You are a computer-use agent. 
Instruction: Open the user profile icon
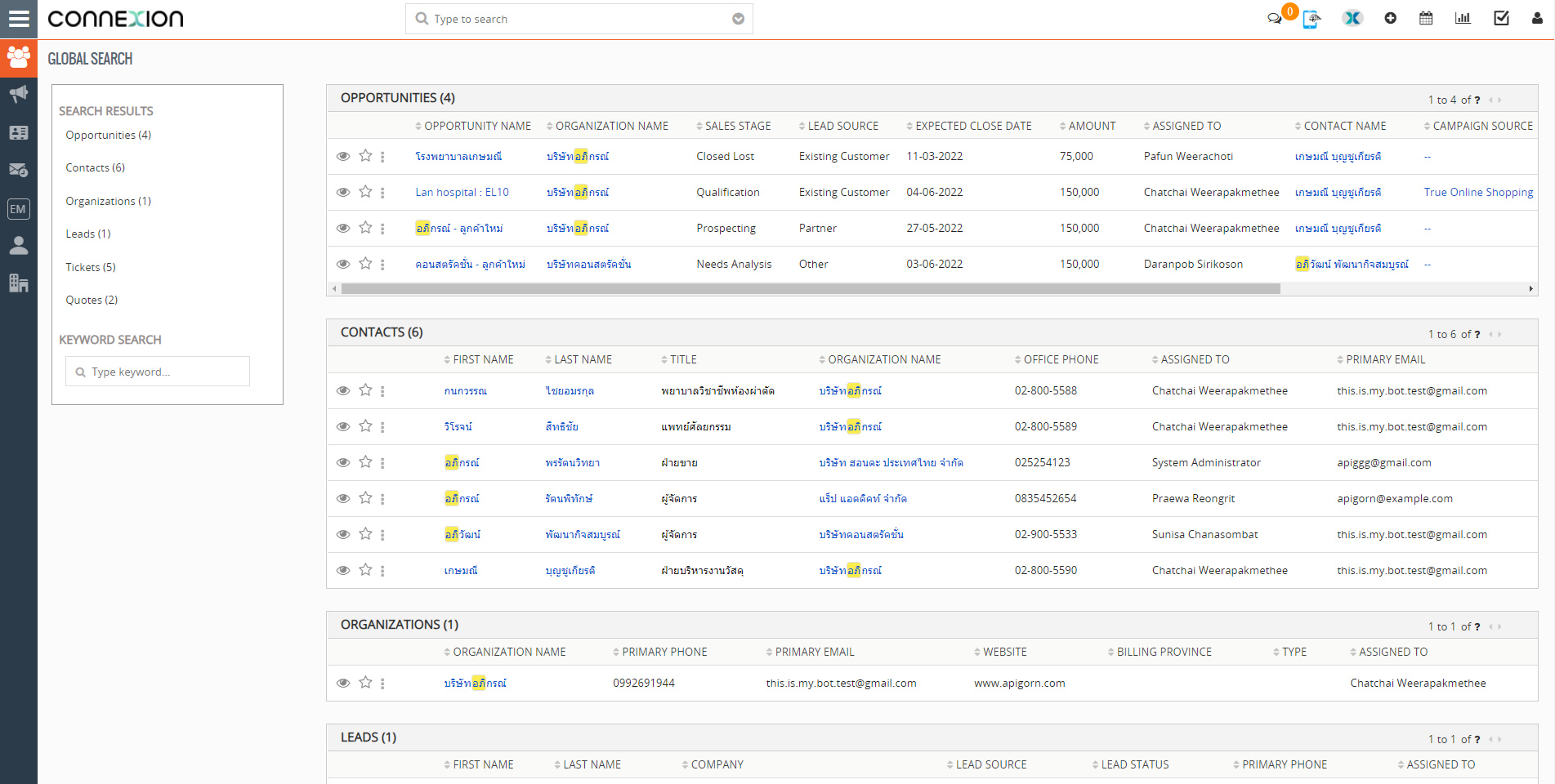[1536, 18]
